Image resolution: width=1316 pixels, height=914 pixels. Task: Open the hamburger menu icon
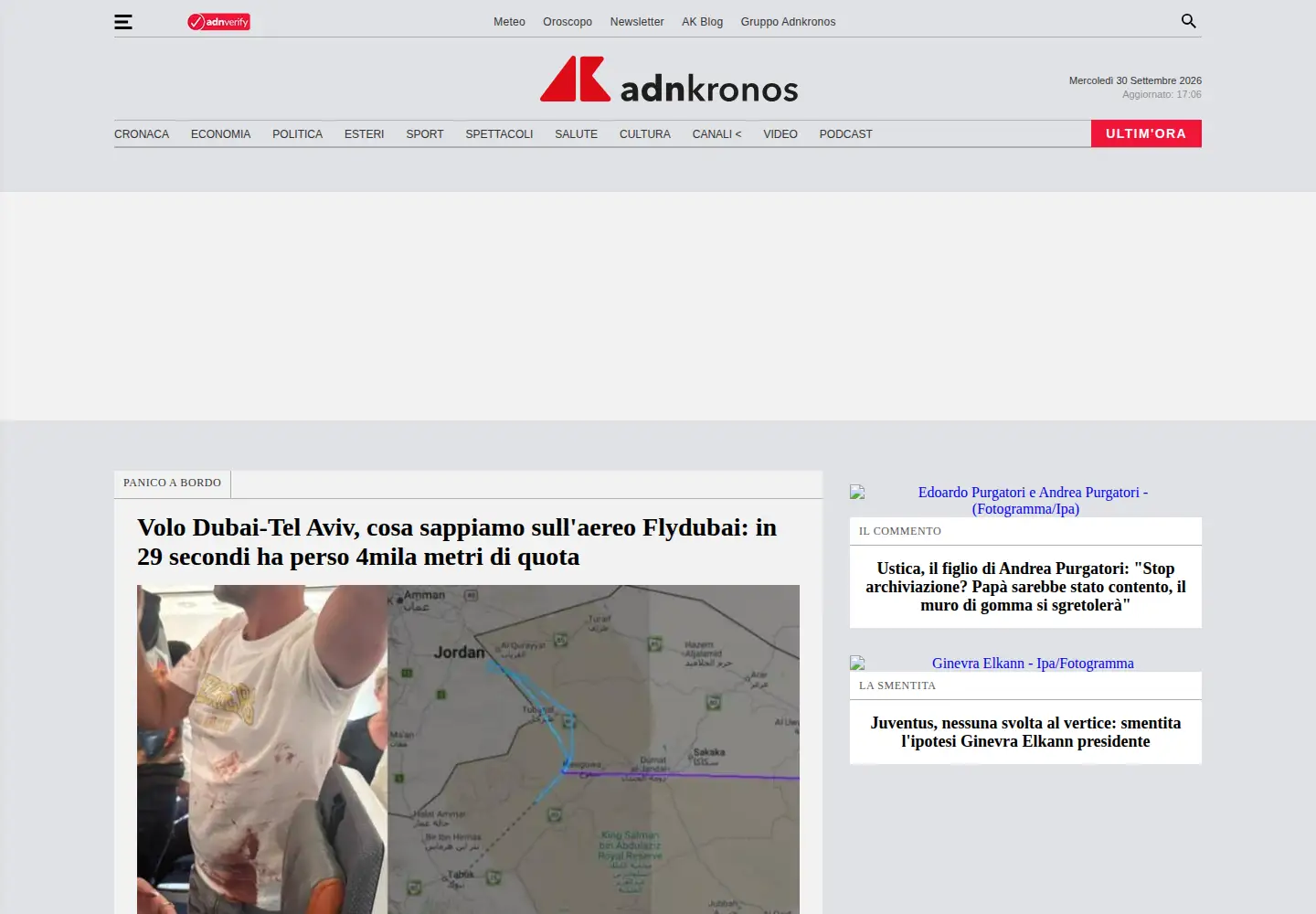pyautogui.click(x=123, y=22)
